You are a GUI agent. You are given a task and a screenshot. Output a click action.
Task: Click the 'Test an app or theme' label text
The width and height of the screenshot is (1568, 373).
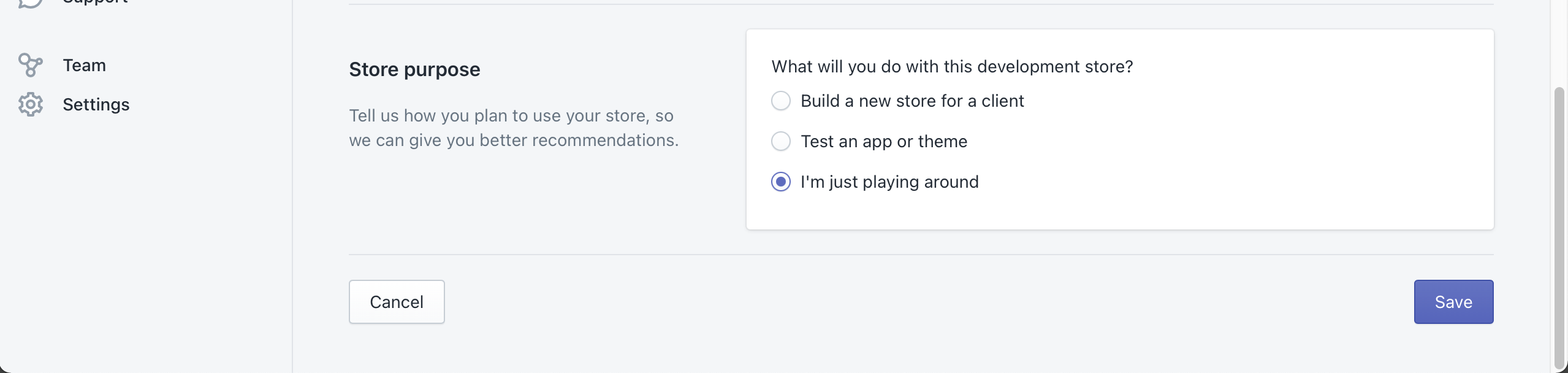(x=884, y=141)
